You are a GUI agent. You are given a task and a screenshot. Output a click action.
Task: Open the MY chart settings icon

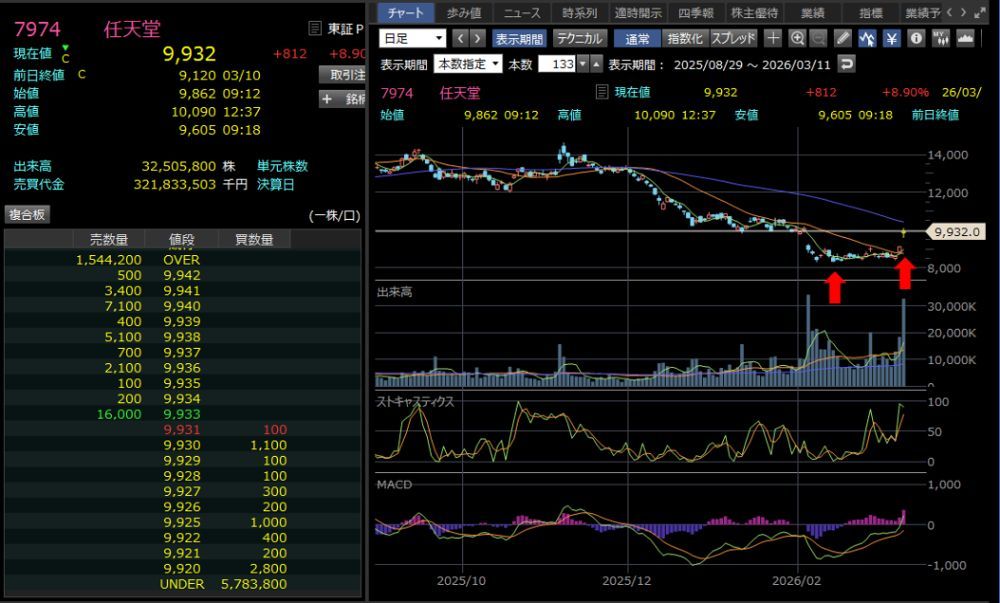coord(941,38)
